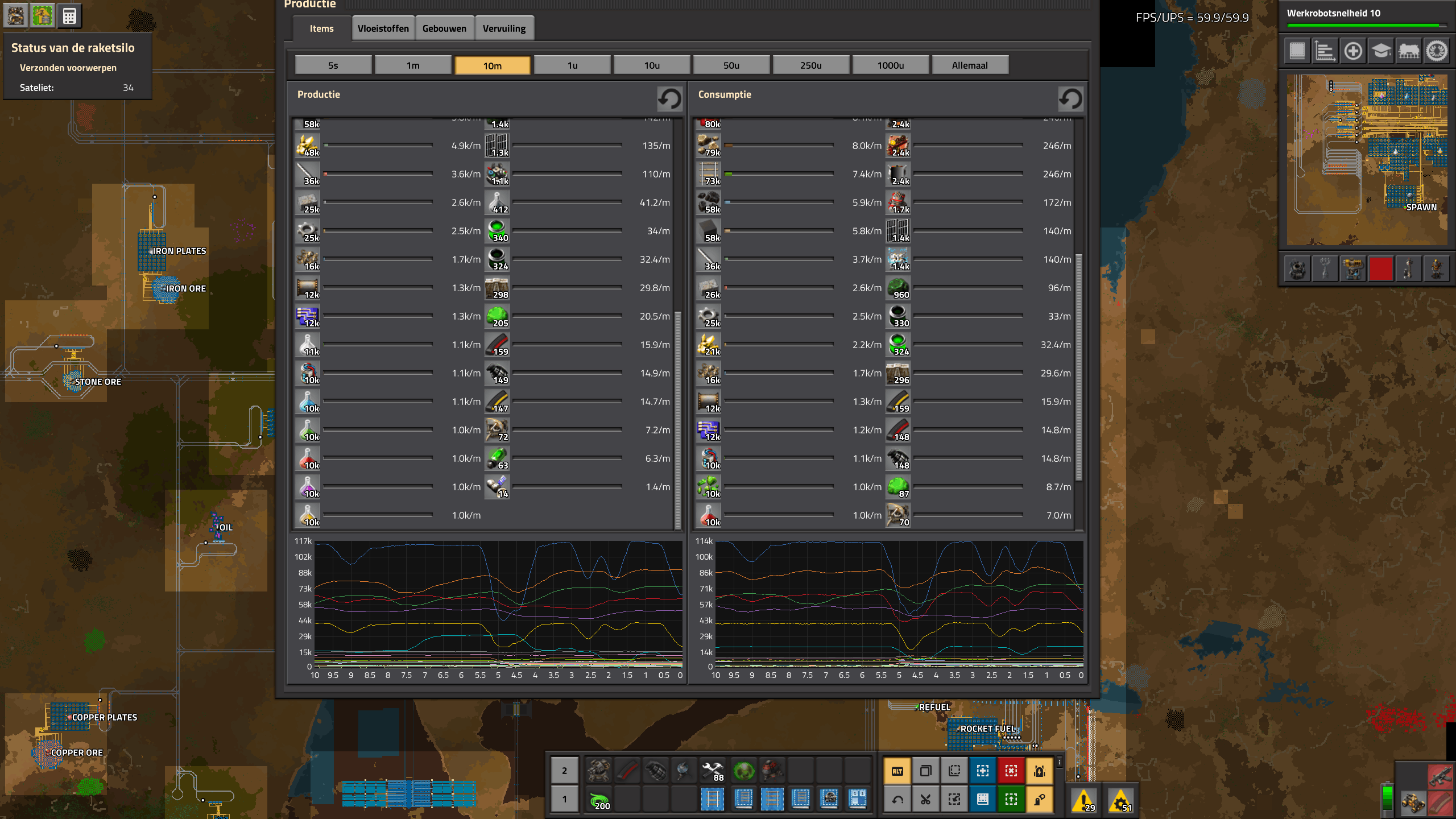Set the time range to 1m
The height and width of the screenshot is (819, 1456).
(413, 65)
